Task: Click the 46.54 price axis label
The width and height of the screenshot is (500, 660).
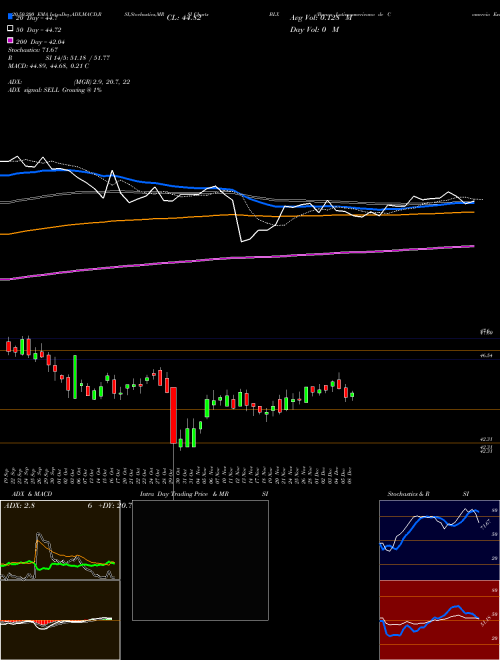Action: 486,356
